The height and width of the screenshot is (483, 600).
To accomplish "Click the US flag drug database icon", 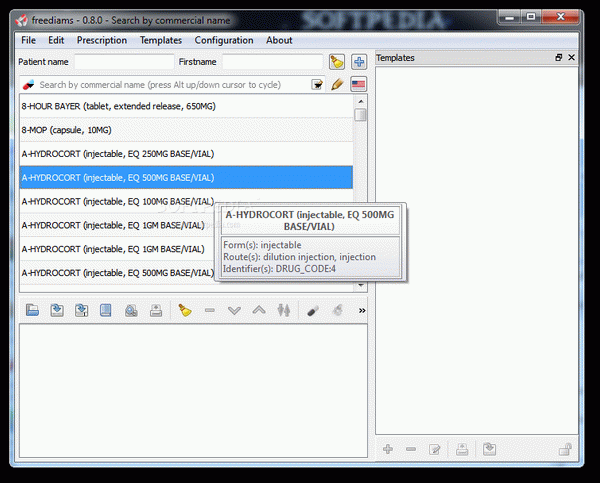I will (358, 85).
